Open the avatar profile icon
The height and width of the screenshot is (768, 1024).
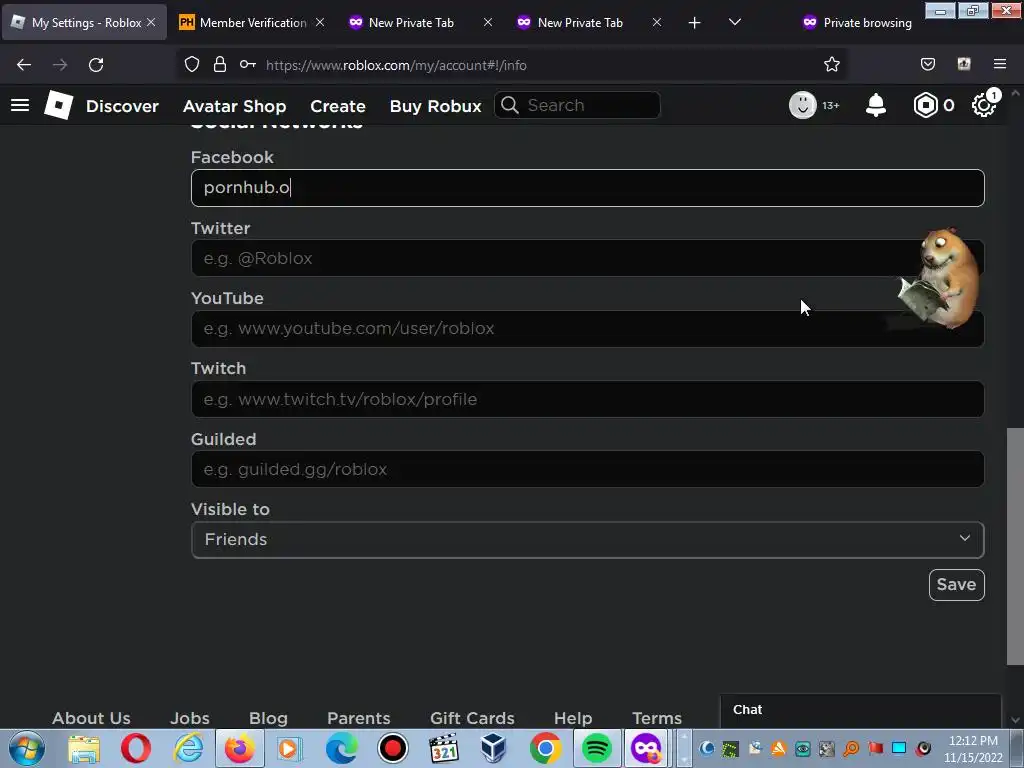(803, 105)
